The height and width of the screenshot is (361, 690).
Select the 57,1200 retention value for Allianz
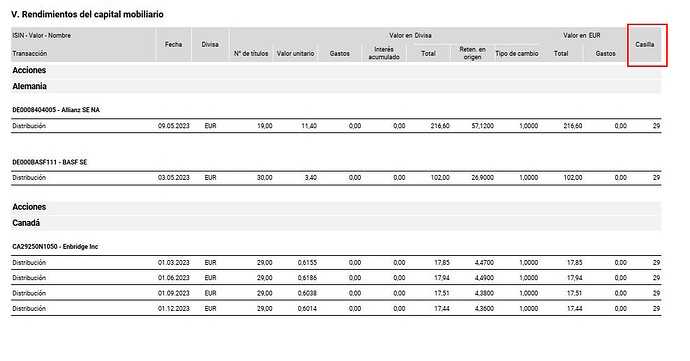(x=482, y=126)
